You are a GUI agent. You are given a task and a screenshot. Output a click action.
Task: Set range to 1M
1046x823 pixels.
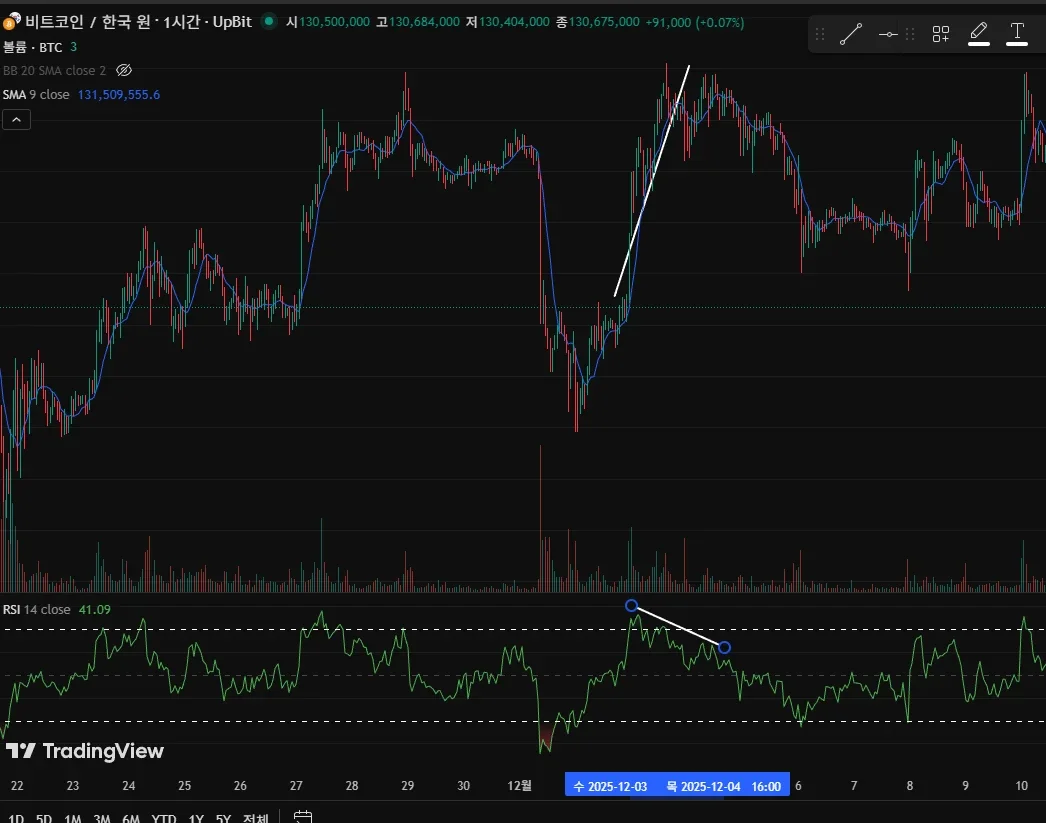coord(73,818)
